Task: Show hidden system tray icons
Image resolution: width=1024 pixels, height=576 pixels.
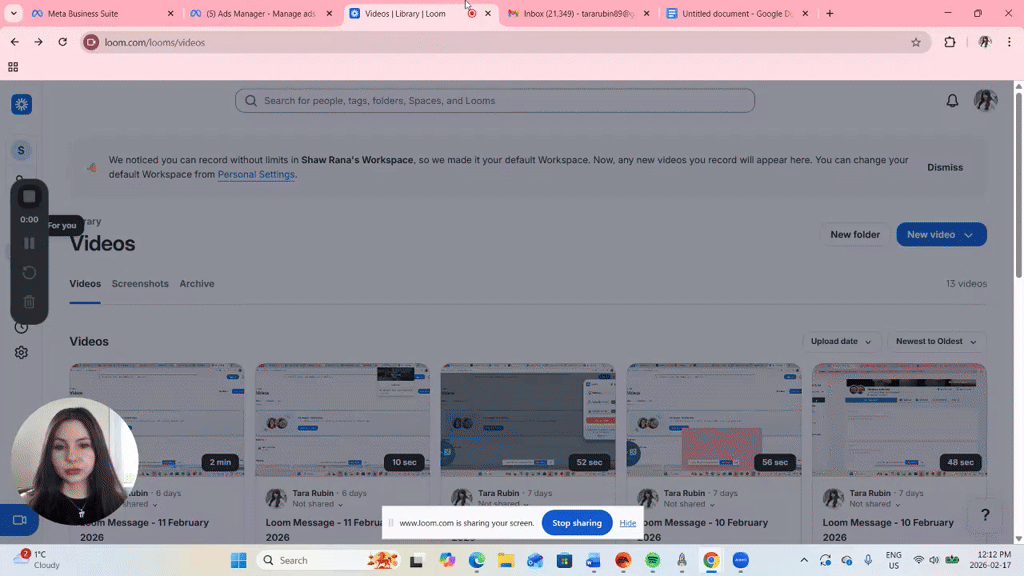Action: 804,560
